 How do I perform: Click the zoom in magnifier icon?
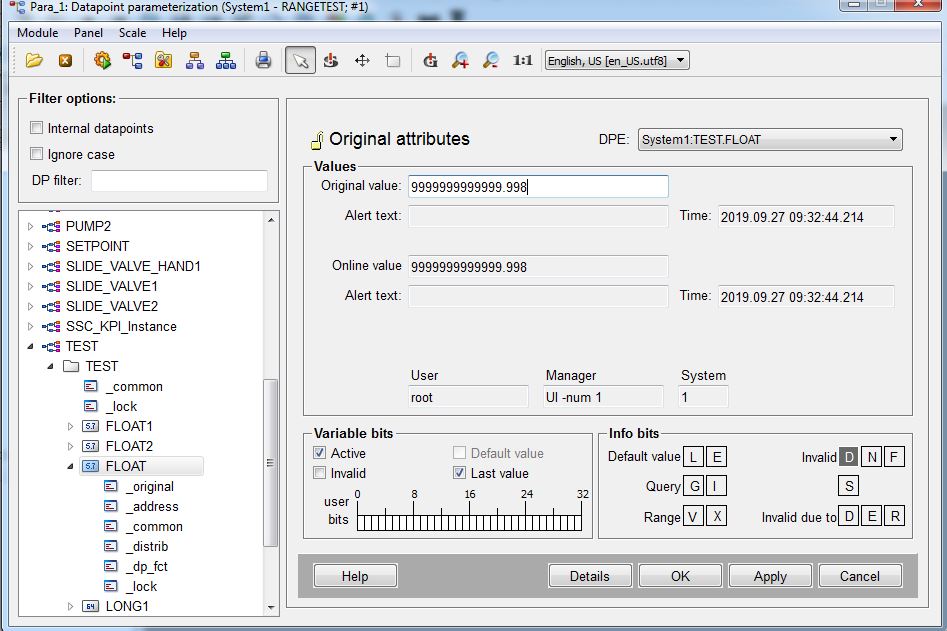click(460, 61)
